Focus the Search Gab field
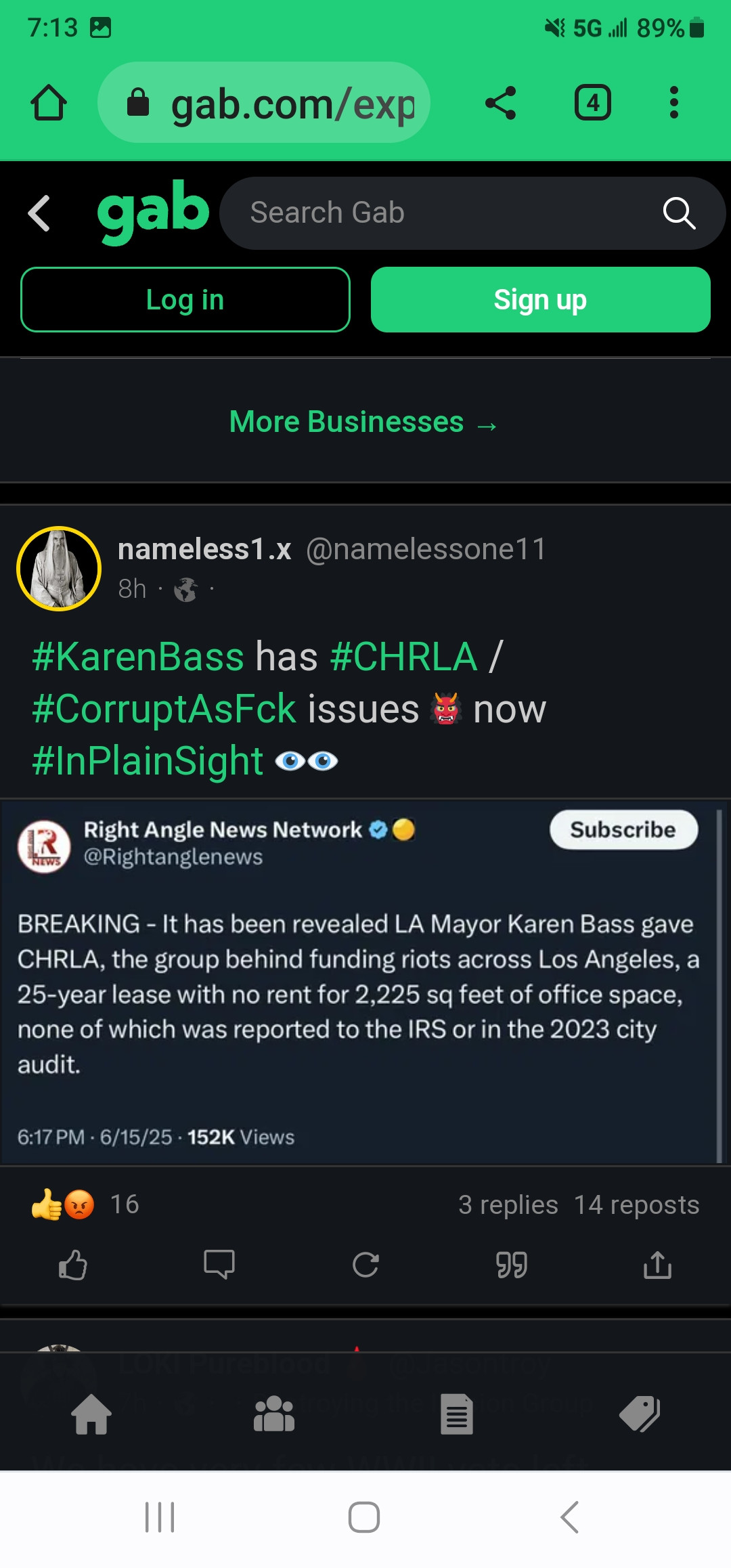This screenshot has width=731, height=1568. click(440, 213)
